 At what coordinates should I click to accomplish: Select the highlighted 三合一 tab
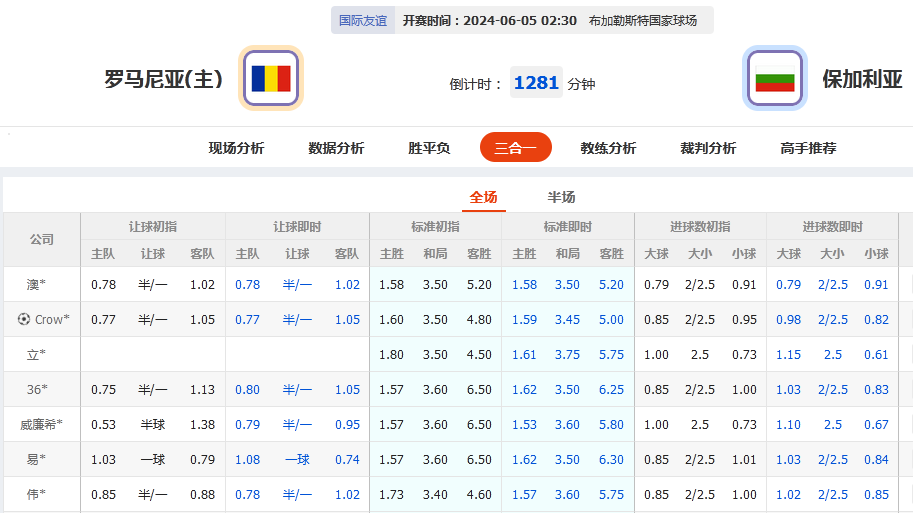[x=515, y=148]
